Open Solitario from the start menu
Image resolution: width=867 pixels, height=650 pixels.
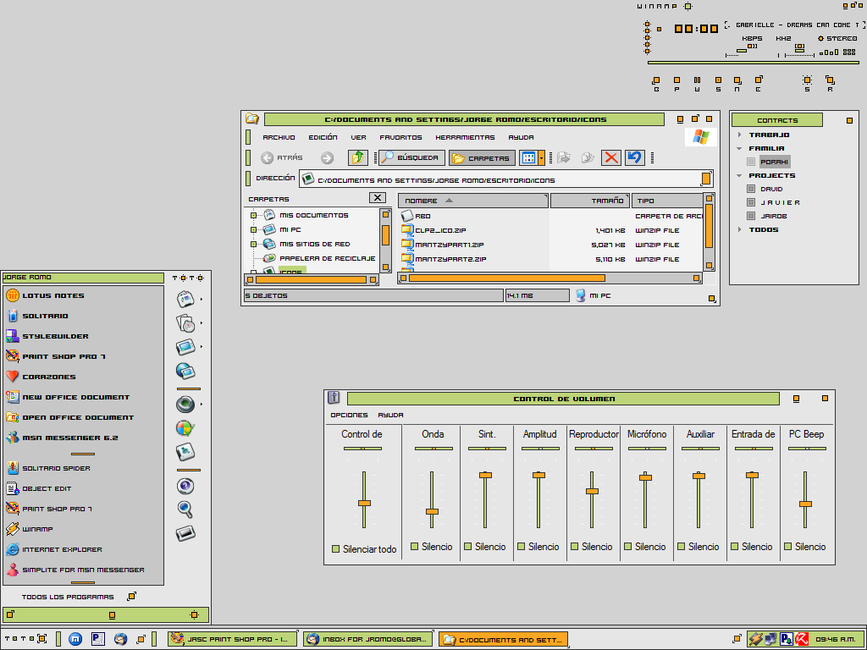(37, 316)
